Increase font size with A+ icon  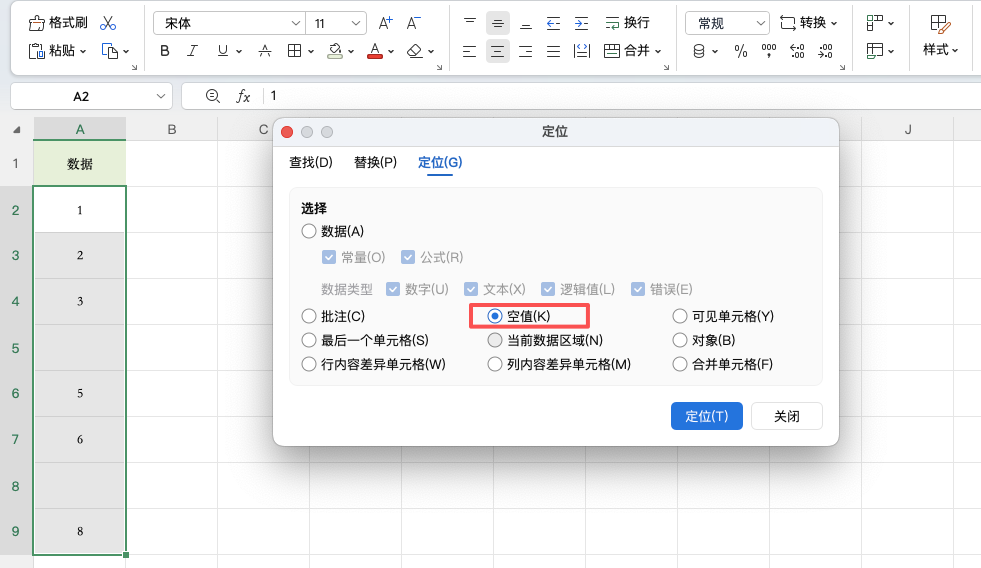(x=386, y=23)
